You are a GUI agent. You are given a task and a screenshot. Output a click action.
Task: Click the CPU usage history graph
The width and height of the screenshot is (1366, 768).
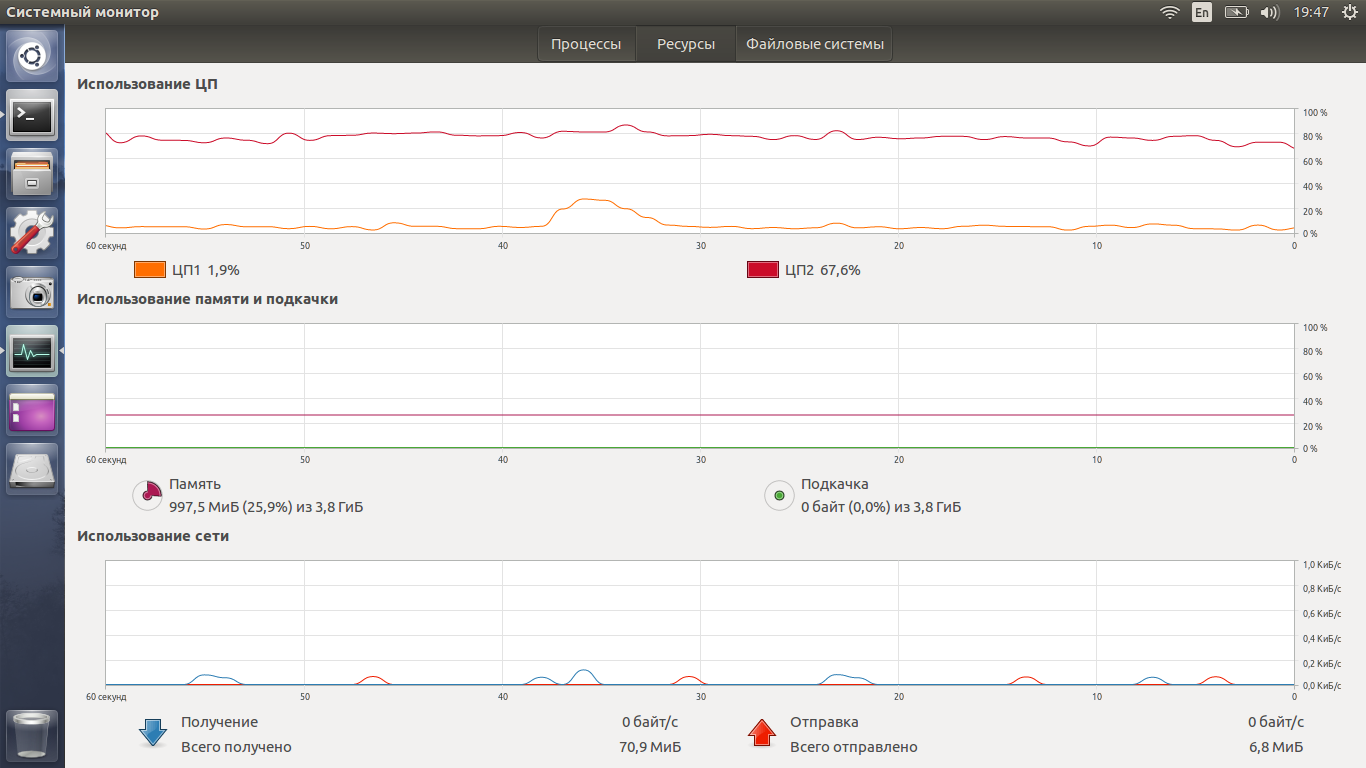click(700, 171)
